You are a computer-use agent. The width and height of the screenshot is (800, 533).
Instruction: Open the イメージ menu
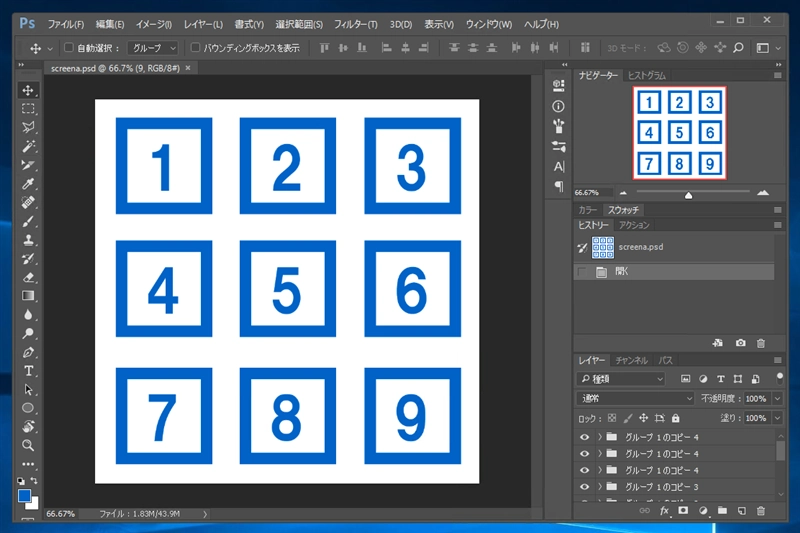(154, 24)
